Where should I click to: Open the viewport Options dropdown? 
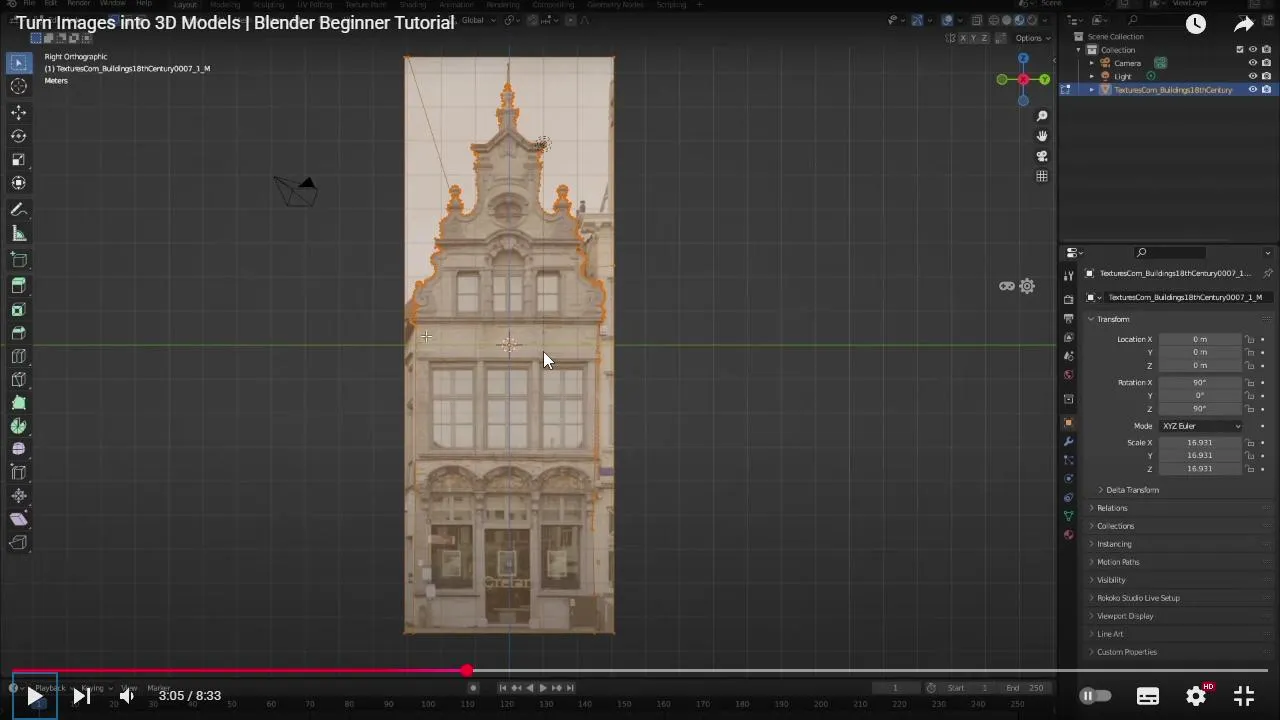(x=1032, y=38)
